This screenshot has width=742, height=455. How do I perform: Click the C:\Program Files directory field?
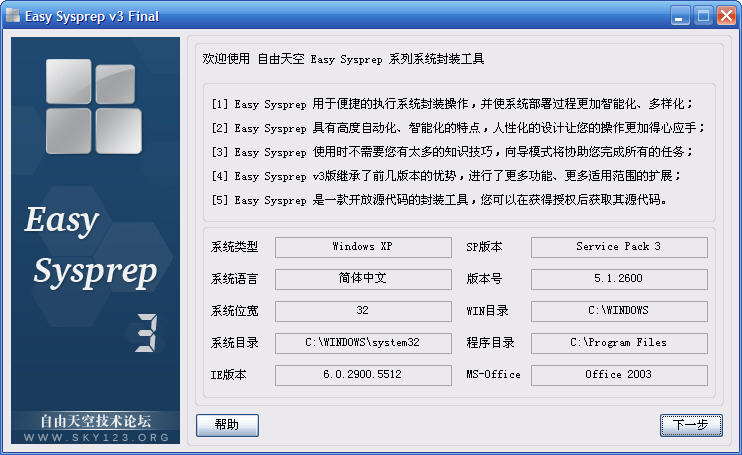[618, 343]
